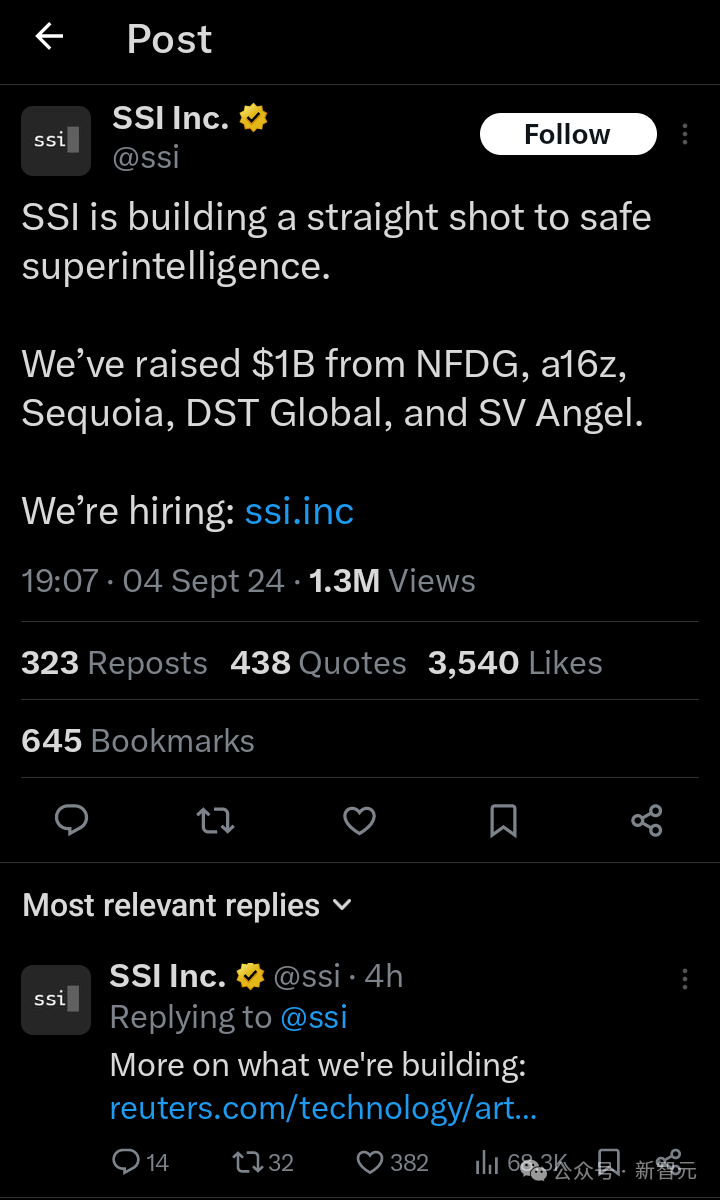Image resolution: width=720 pixels, height=1200 pixels.
Task: Open the three-dot menu on the main post
Action: tap(685, 134)
